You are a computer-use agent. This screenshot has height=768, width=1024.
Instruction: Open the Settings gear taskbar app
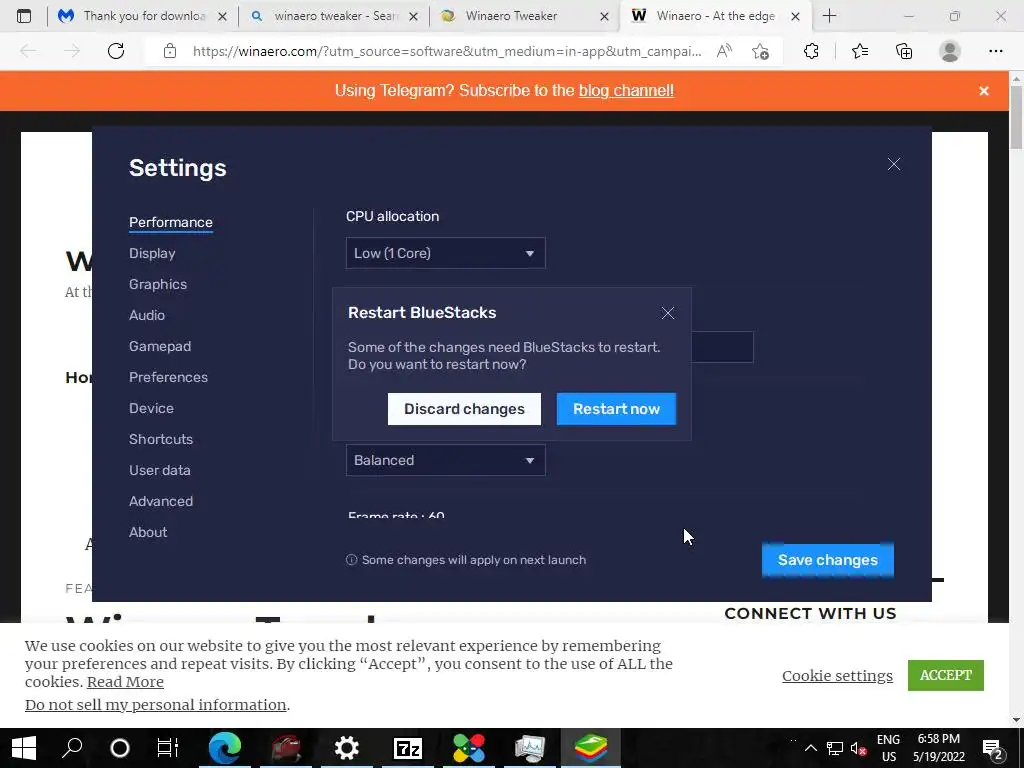(347, 748)
